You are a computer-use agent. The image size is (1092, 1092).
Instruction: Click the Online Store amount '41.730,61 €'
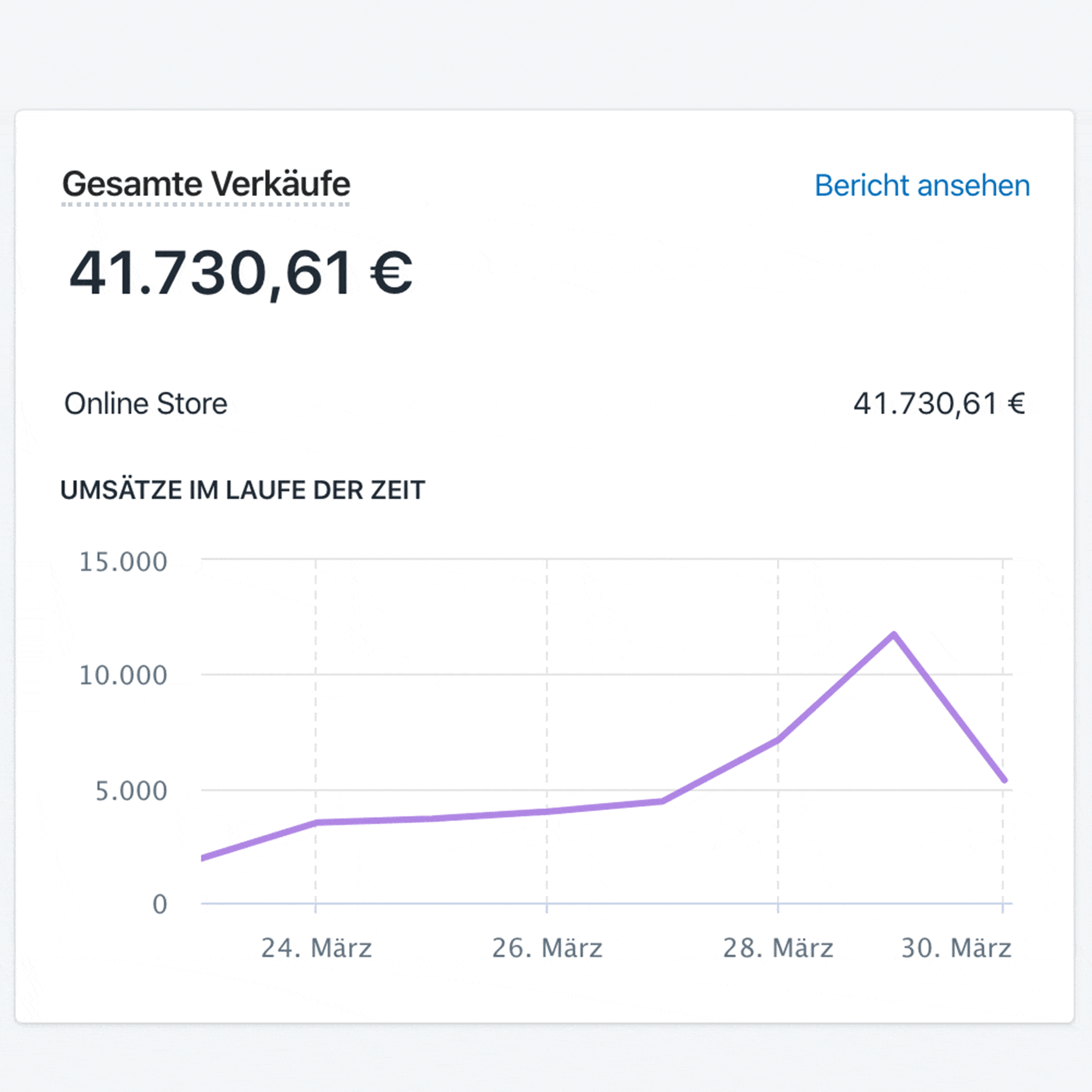[939, 404]
